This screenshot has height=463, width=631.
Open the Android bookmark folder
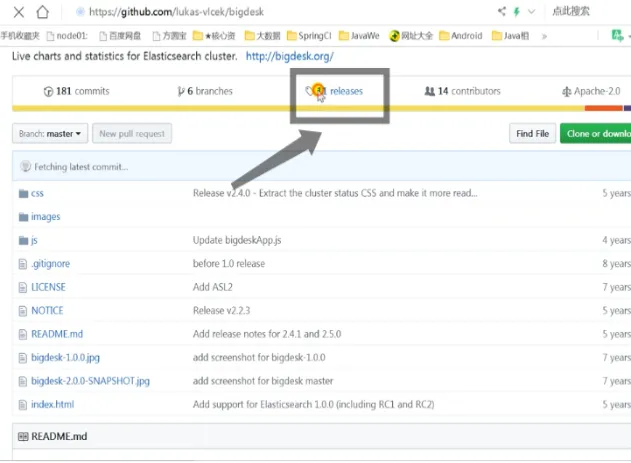[x=461, y=36]
